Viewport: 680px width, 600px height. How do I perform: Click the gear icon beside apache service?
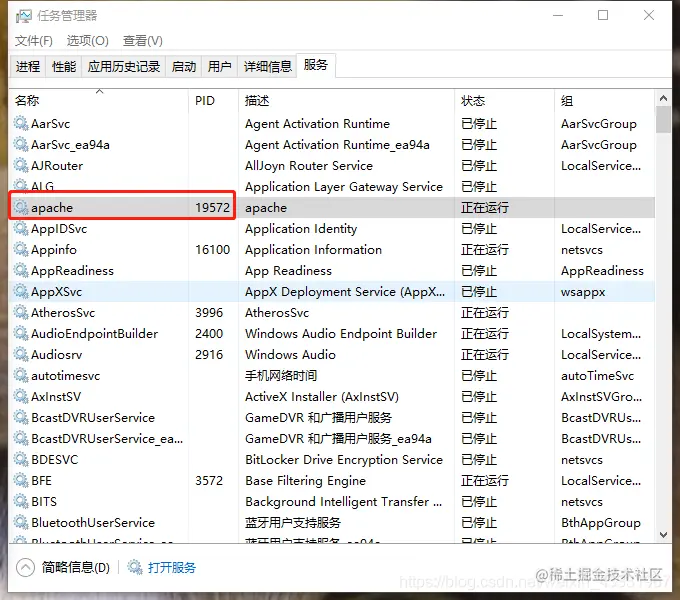(x=20, y=208)
